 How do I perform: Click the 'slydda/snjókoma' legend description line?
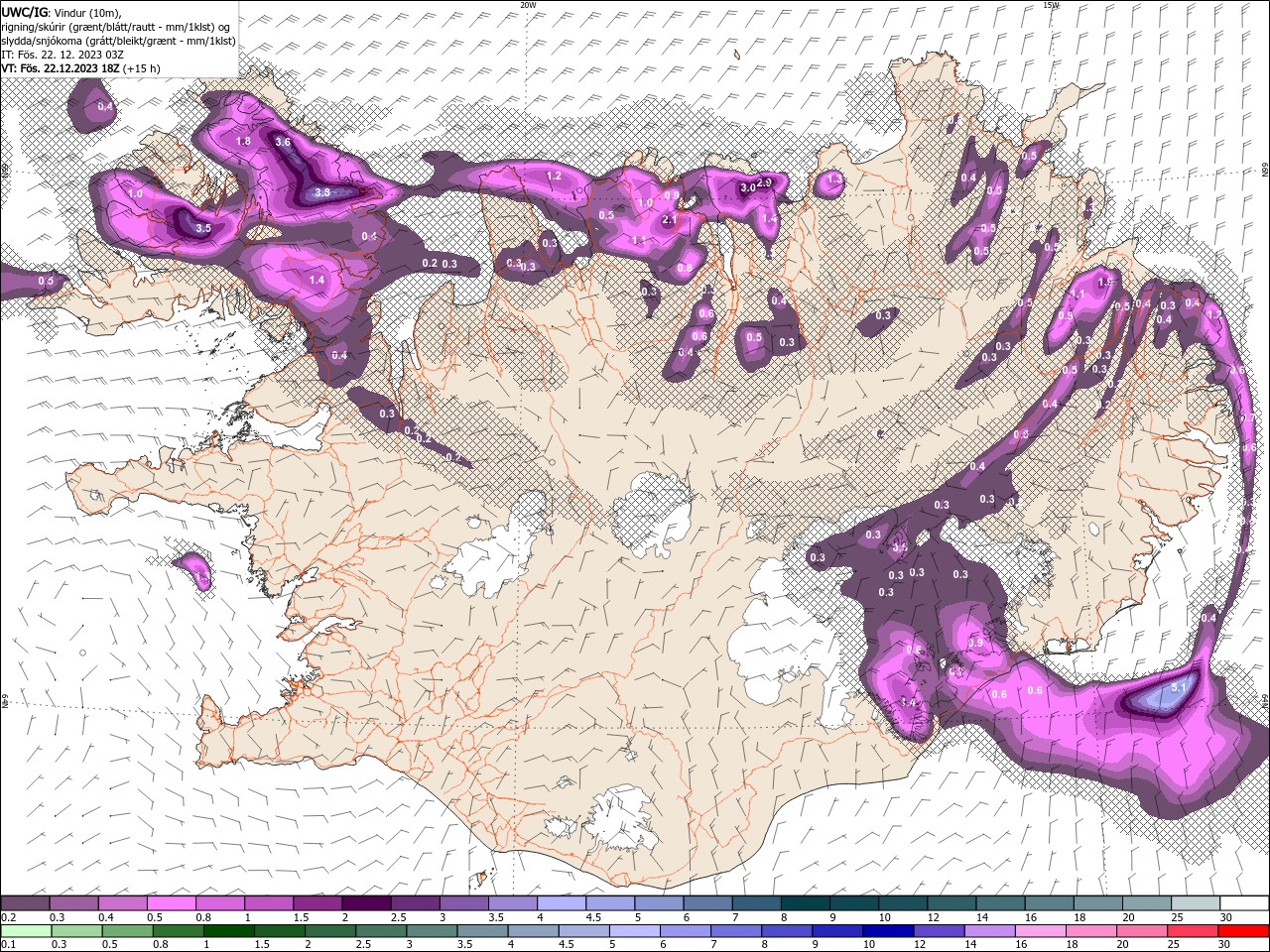118,41
